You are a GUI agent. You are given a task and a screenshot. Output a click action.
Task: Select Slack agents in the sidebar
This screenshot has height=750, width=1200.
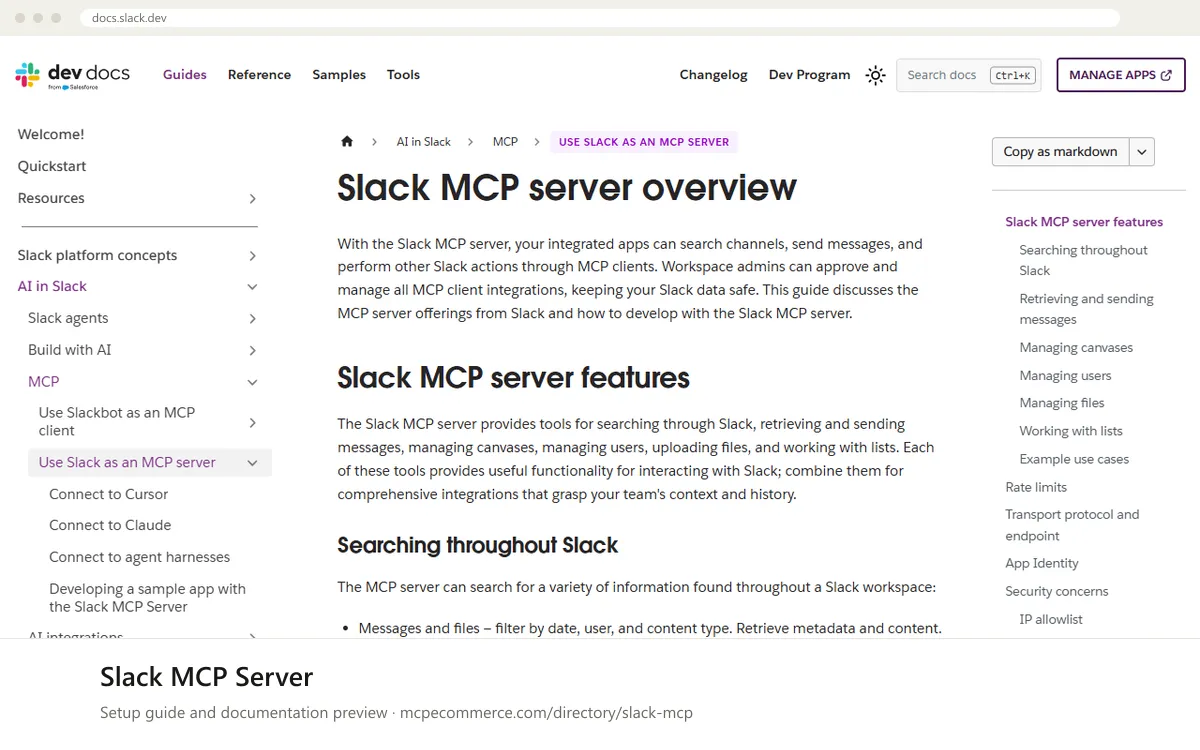(x=68, y=318)
